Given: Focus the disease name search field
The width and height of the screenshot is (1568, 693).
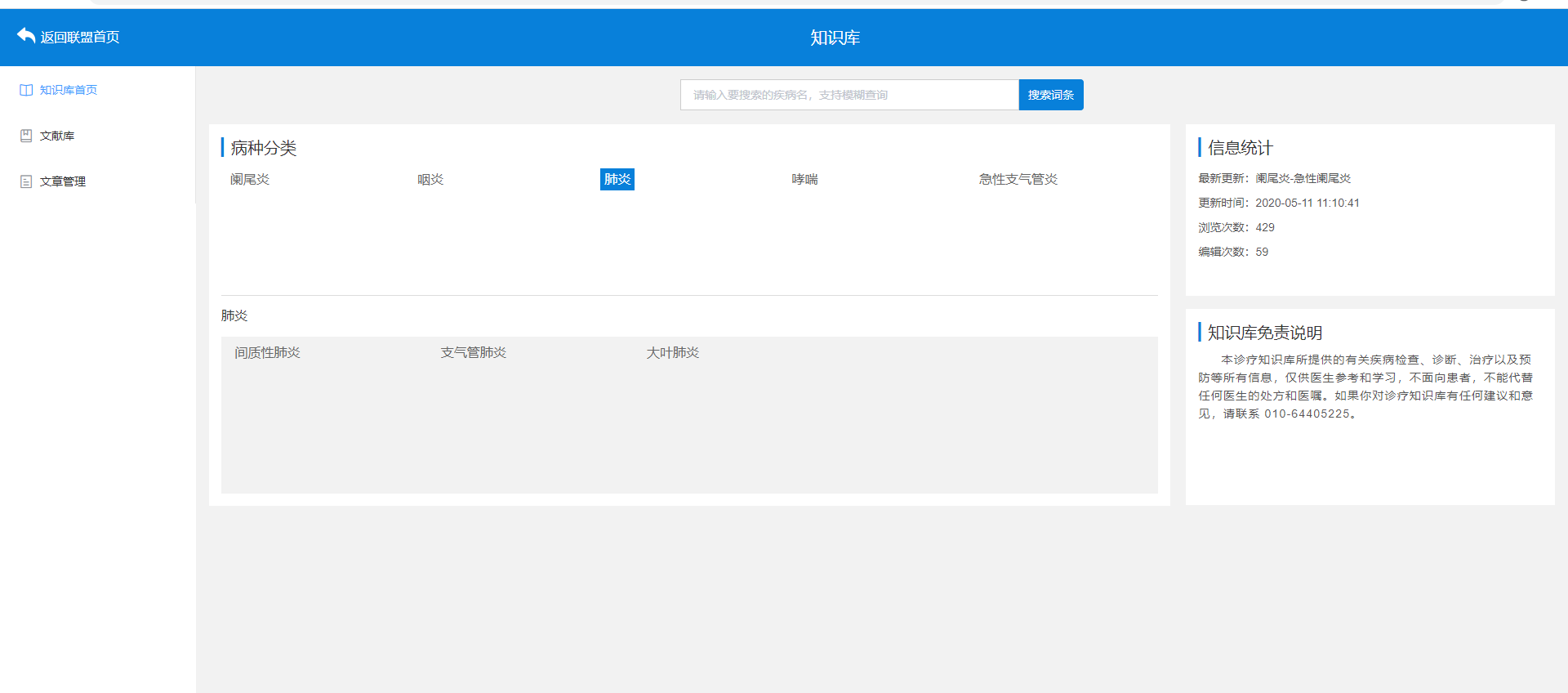Looking at the screenshot, I should point(849,95).
